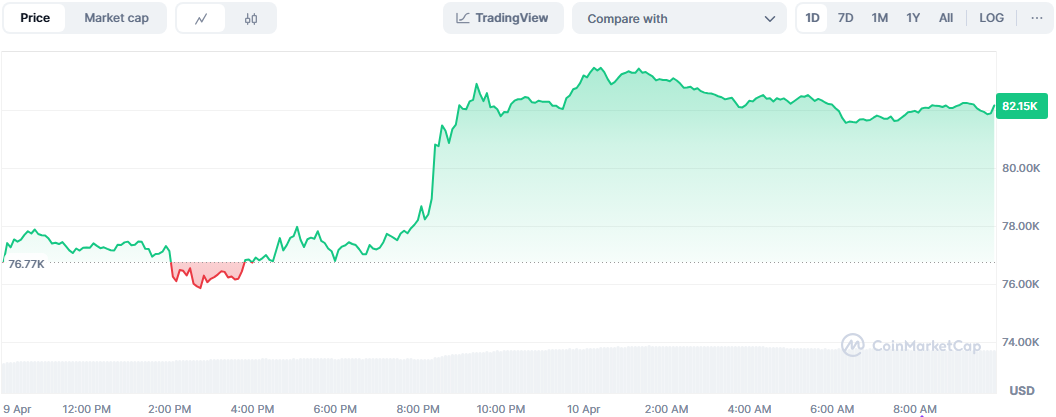Select the 1Y time range

coord(913,18)
